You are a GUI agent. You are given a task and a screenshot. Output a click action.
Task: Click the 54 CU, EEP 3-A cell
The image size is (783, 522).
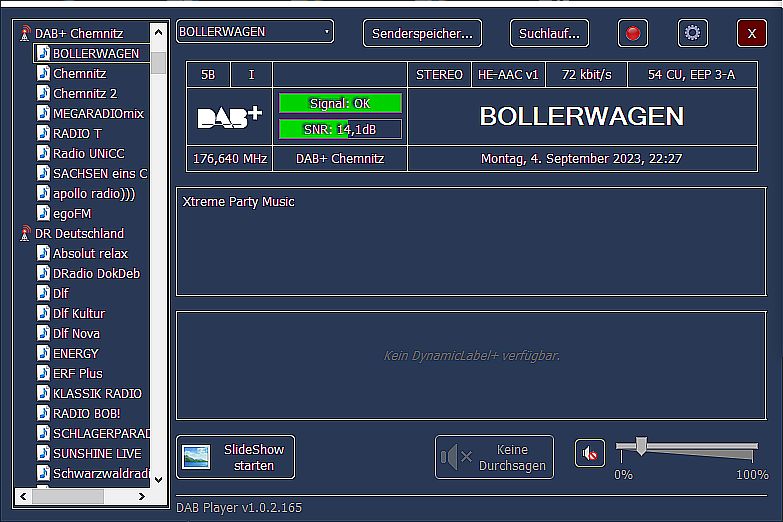click(x=692, y=74)
